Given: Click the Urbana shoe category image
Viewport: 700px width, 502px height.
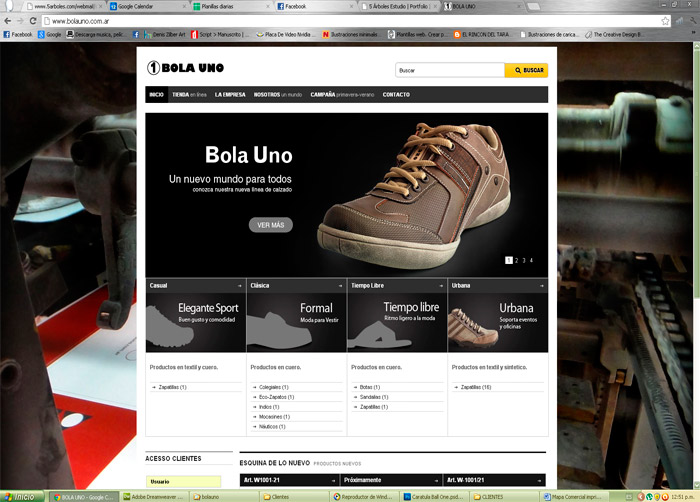Looking at the screenshot, I should 498,322.
